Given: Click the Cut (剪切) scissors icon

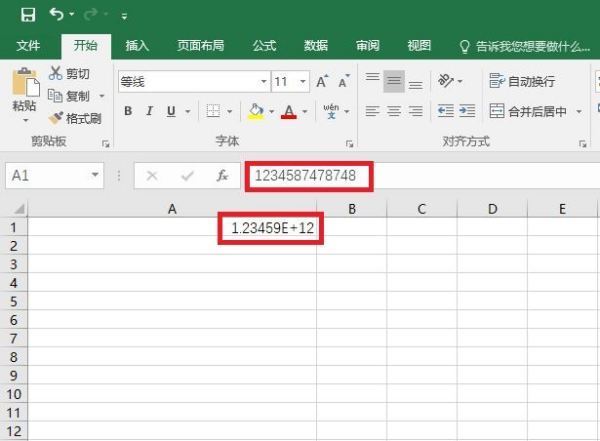Looking at the screenshot, I should tap(55, 74).
